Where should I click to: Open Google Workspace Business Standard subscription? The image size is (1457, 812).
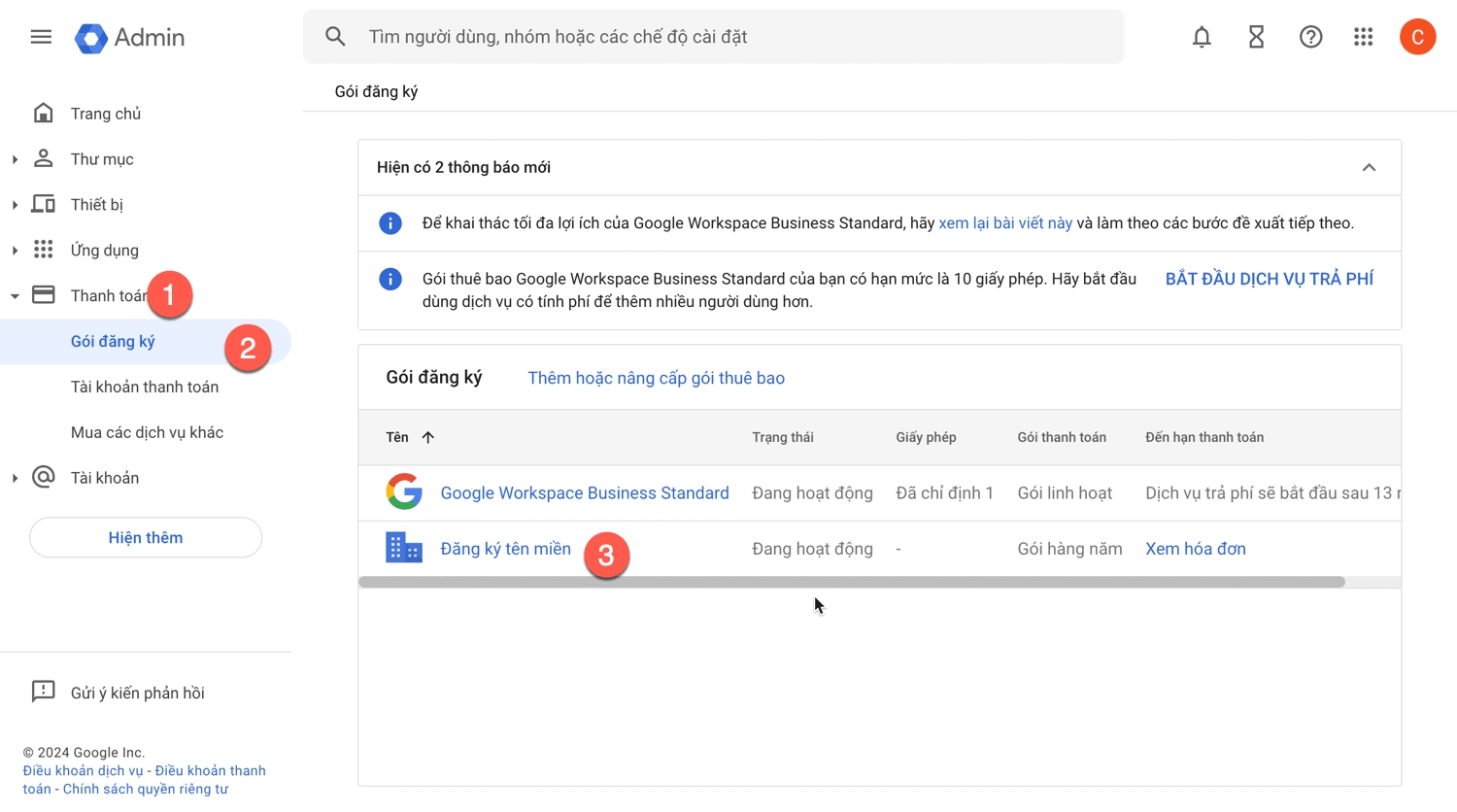pos(584,492)
